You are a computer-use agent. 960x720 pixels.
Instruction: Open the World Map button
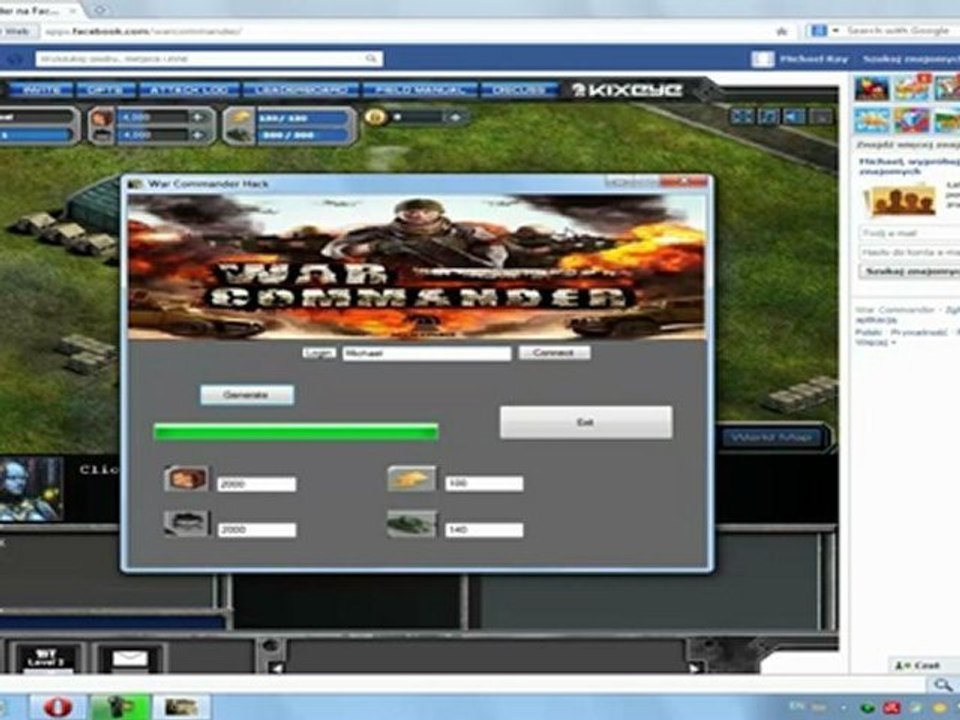coord(771,437)
